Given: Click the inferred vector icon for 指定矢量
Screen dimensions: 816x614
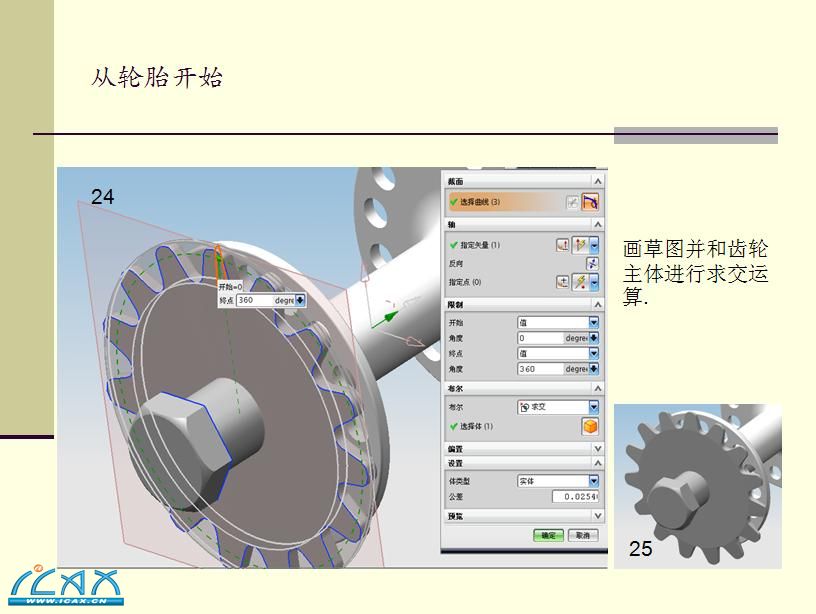Looking at the screenshot, I should pyautogui.click(x=580, y=245).
